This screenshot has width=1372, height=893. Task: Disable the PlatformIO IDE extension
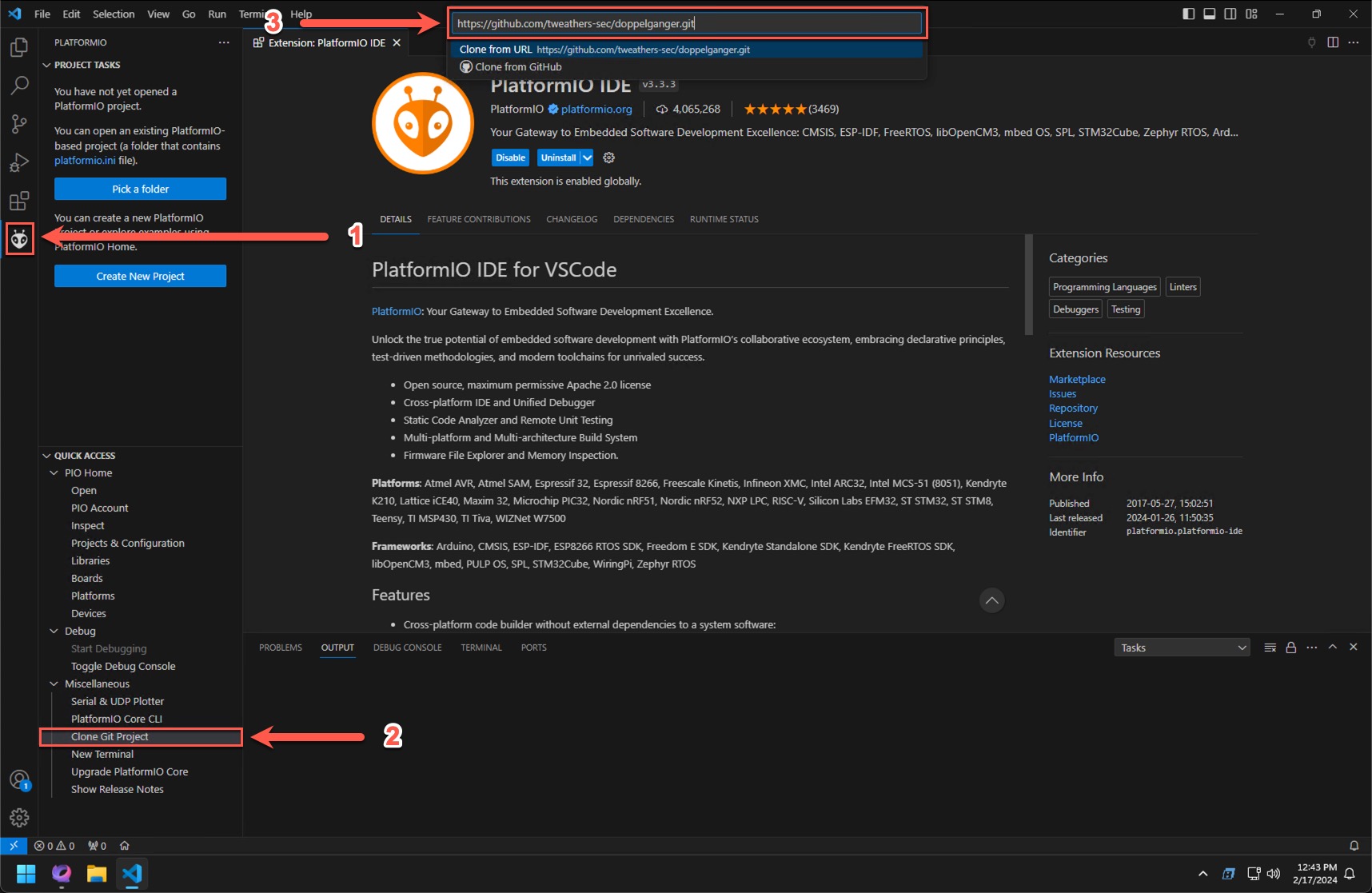pos(510,157)
